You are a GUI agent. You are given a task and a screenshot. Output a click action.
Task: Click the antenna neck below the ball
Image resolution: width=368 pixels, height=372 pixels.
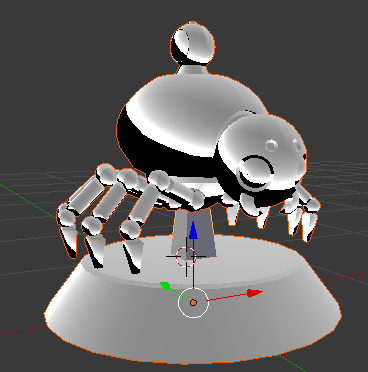(x=193, y=70)
